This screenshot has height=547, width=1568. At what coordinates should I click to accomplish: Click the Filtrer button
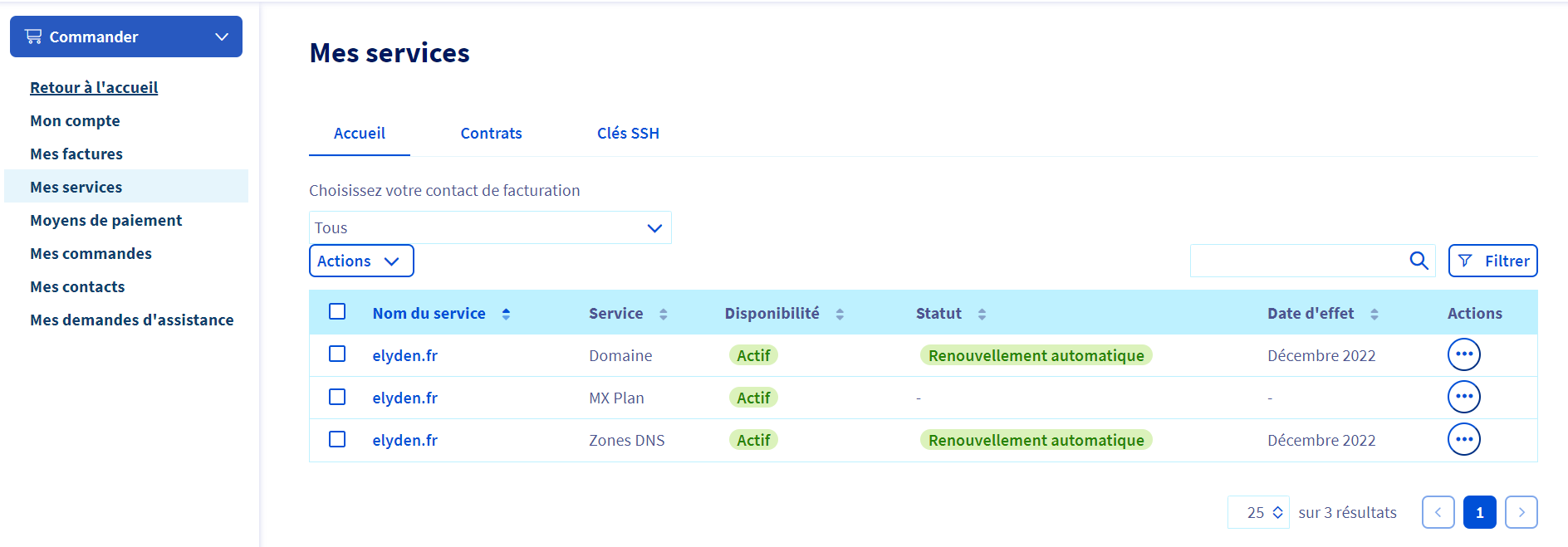(x=1492, y=261)
